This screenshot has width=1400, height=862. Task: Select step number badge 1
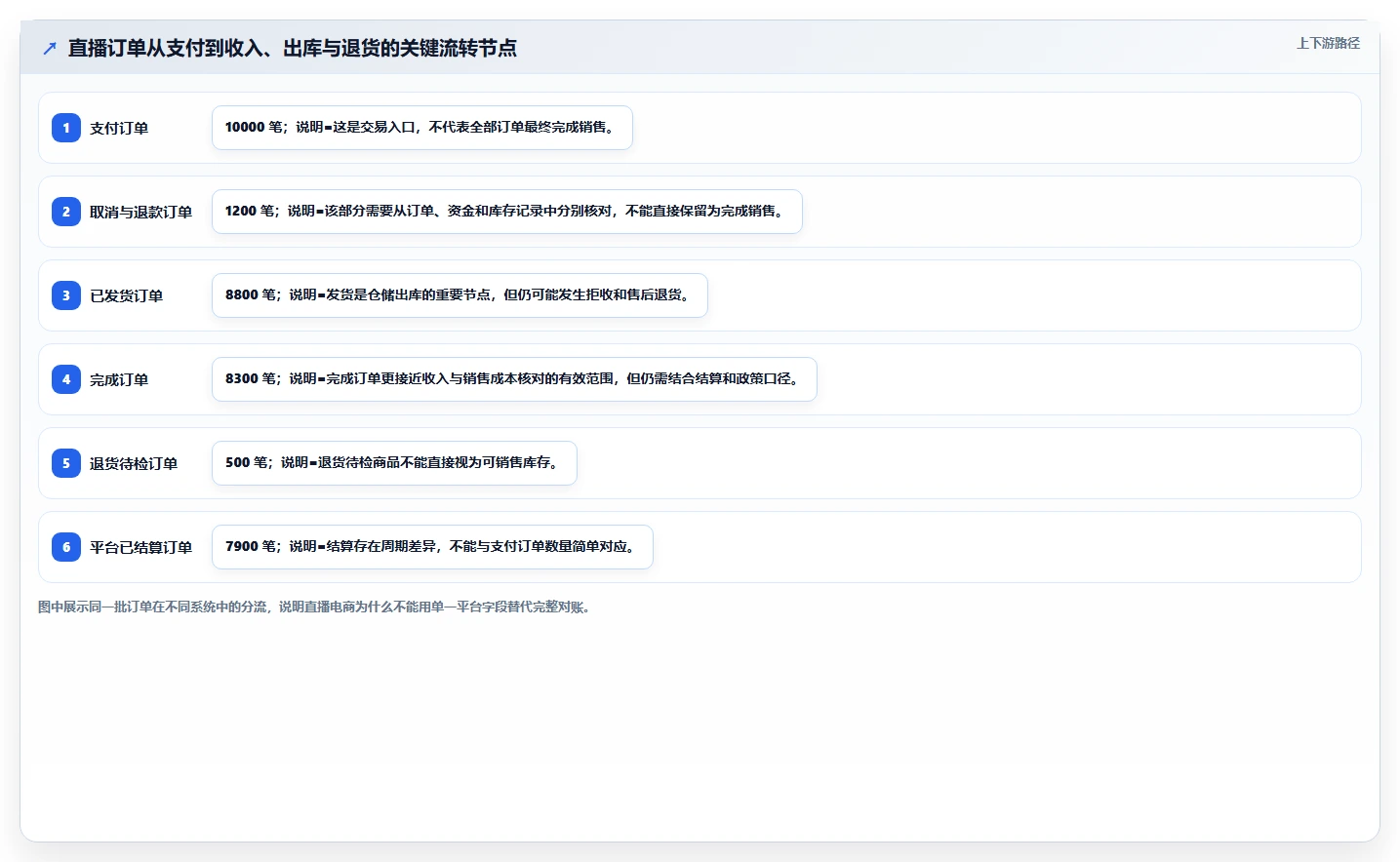pos(66,128)
